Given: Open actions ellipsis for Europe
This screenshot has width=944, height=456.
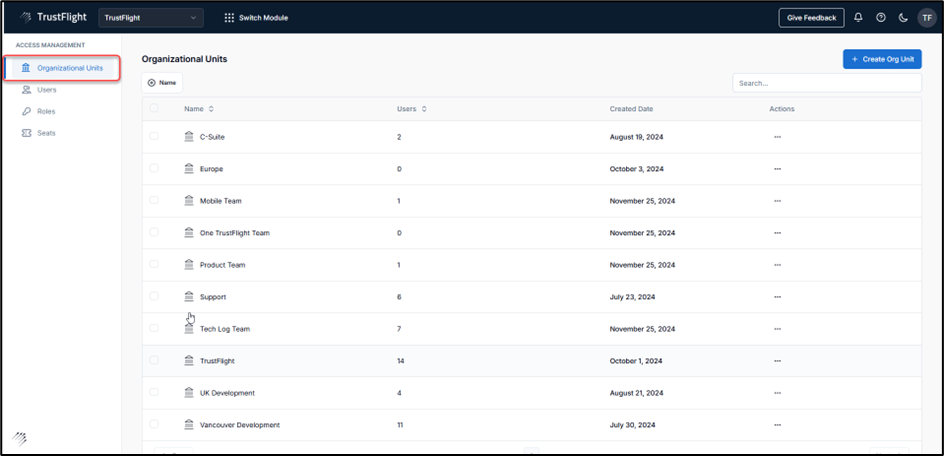Looking at the screenshot, I should 777,169.
